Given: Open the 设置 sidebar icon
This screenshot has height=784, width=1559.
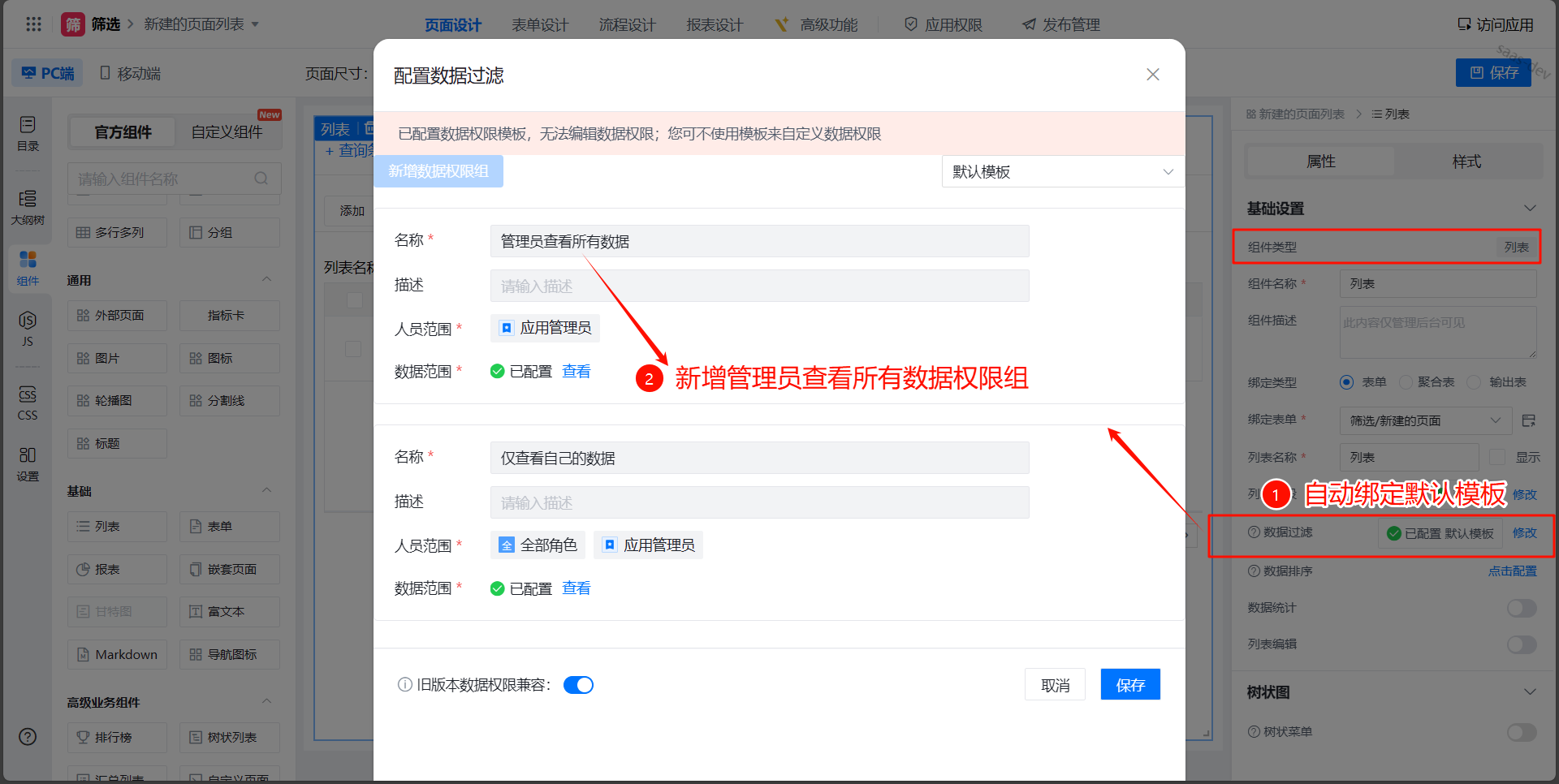Looking at the screenshot, I should pos(28,463).
